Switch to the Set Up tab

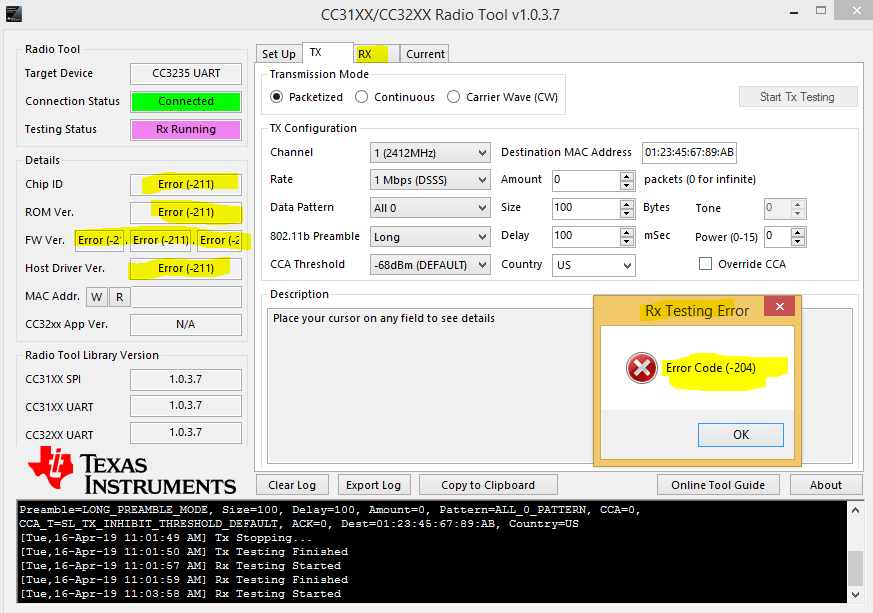[x=279, y=54]
